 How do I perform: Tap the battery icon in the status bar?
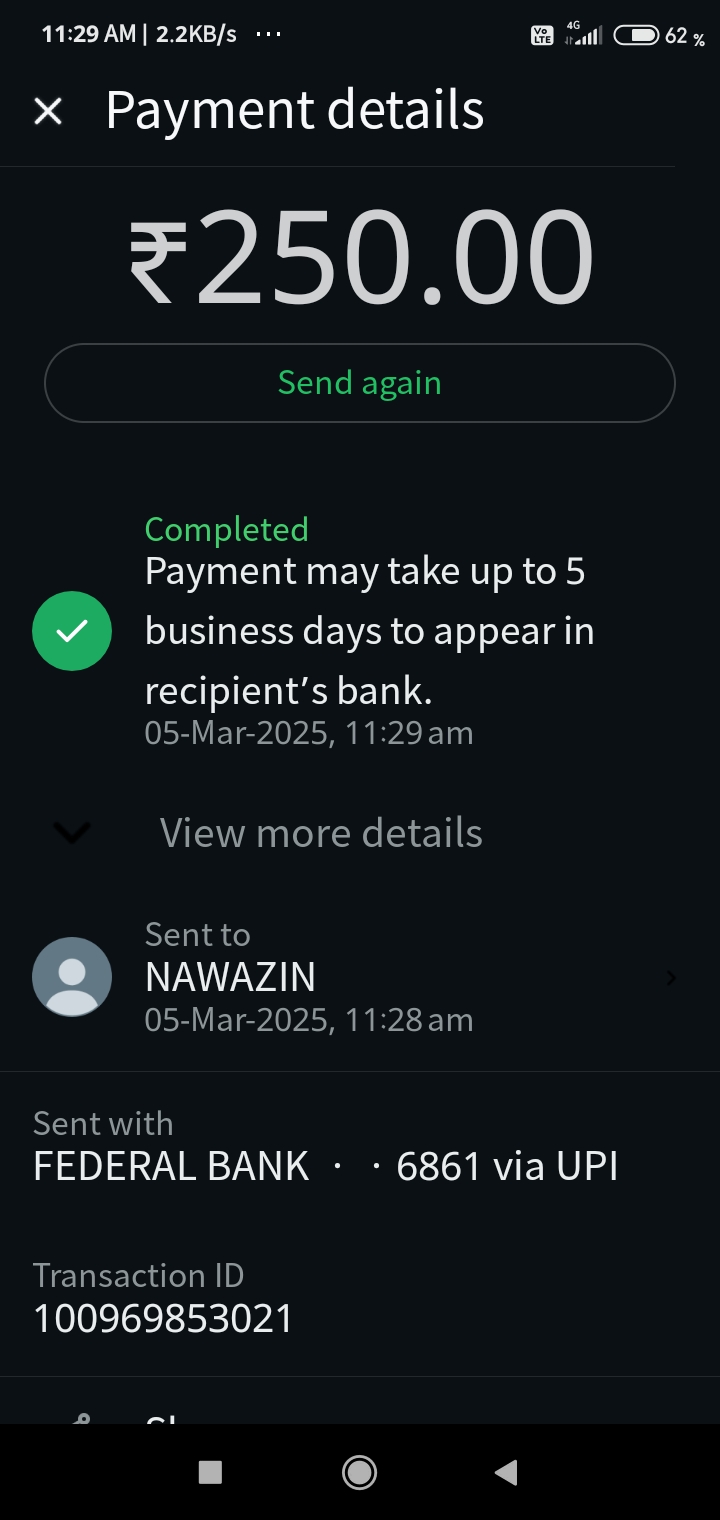pyautogui.click(x=636, y=36)
